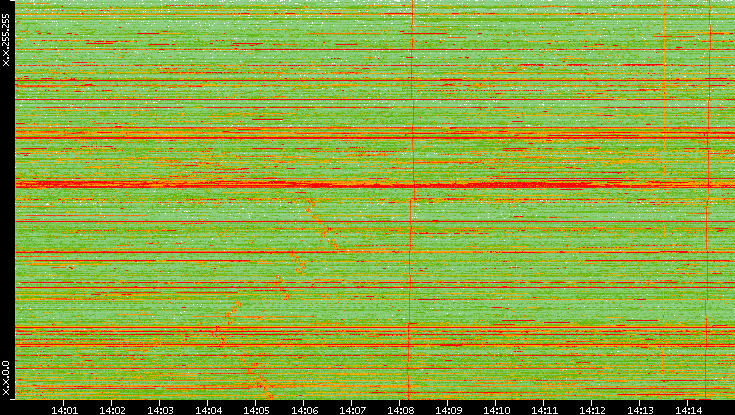Select the 14:12 time axis label
This screenshot has width=735, height=415.
(592, 410)
